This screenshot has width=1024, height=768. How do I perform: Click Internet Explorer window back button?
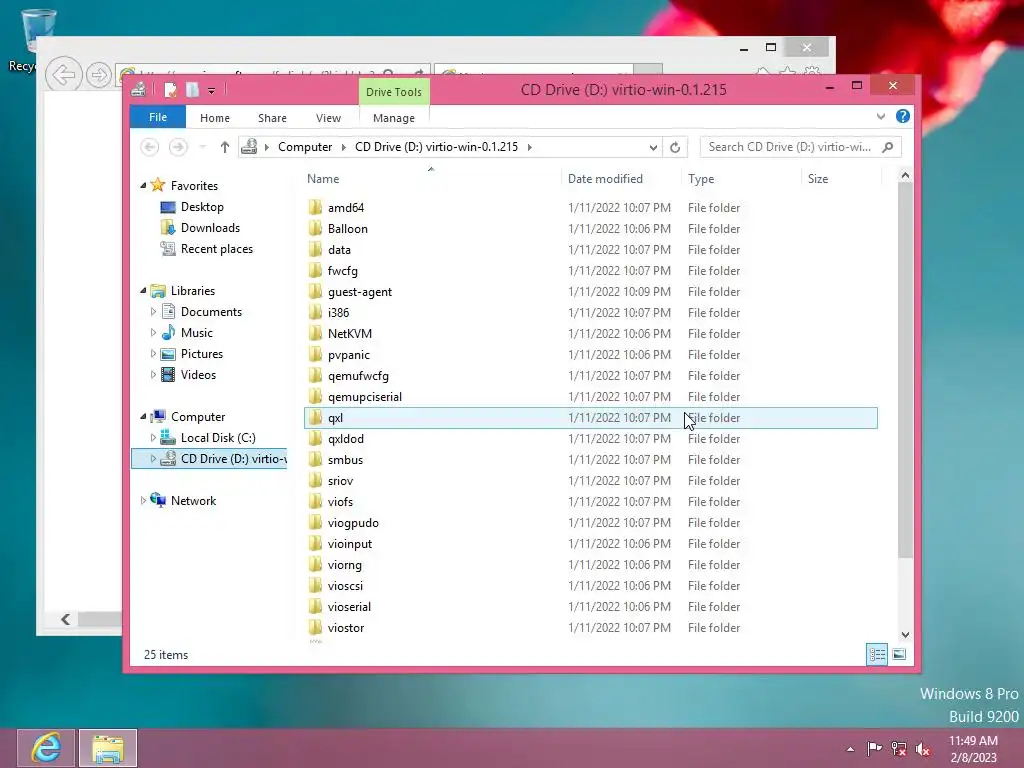pos(63,75)
